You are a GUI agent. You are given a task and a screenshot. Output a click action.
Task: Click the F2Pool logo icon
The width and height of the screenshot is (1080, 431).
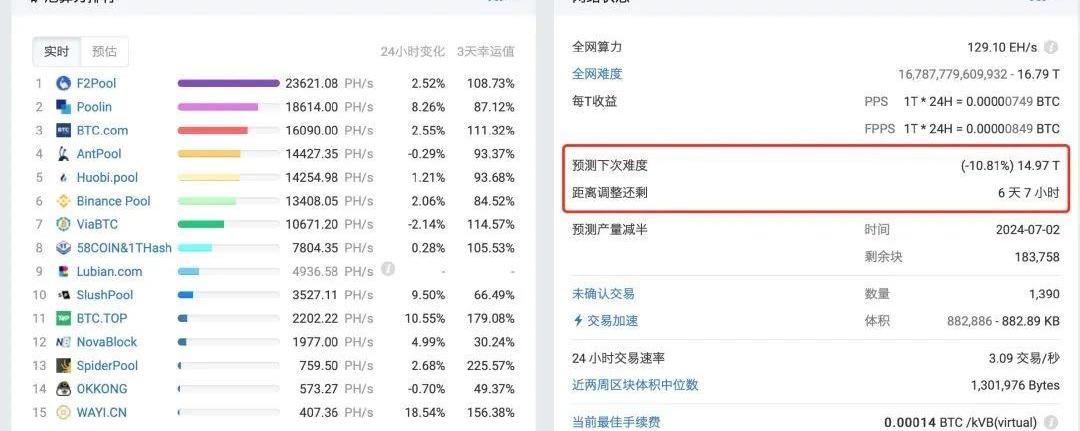click(x=64, y=83)
